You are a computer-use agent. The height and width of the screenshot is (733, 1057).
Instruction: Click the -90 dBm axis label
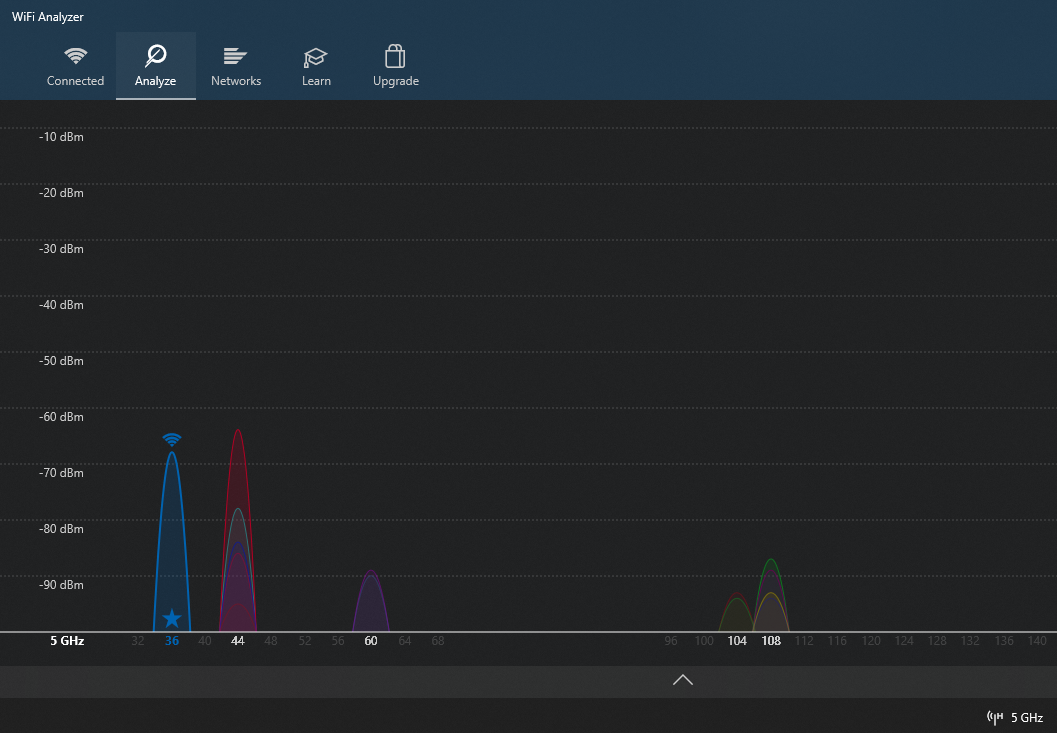click(x=61, y=585)
